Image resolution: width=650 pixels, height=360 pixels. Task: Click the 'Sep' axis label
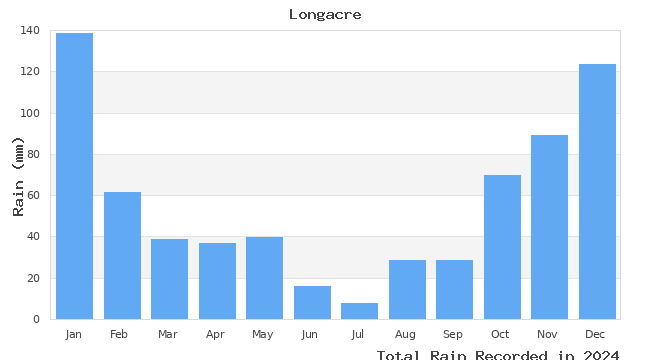[453, 334]
